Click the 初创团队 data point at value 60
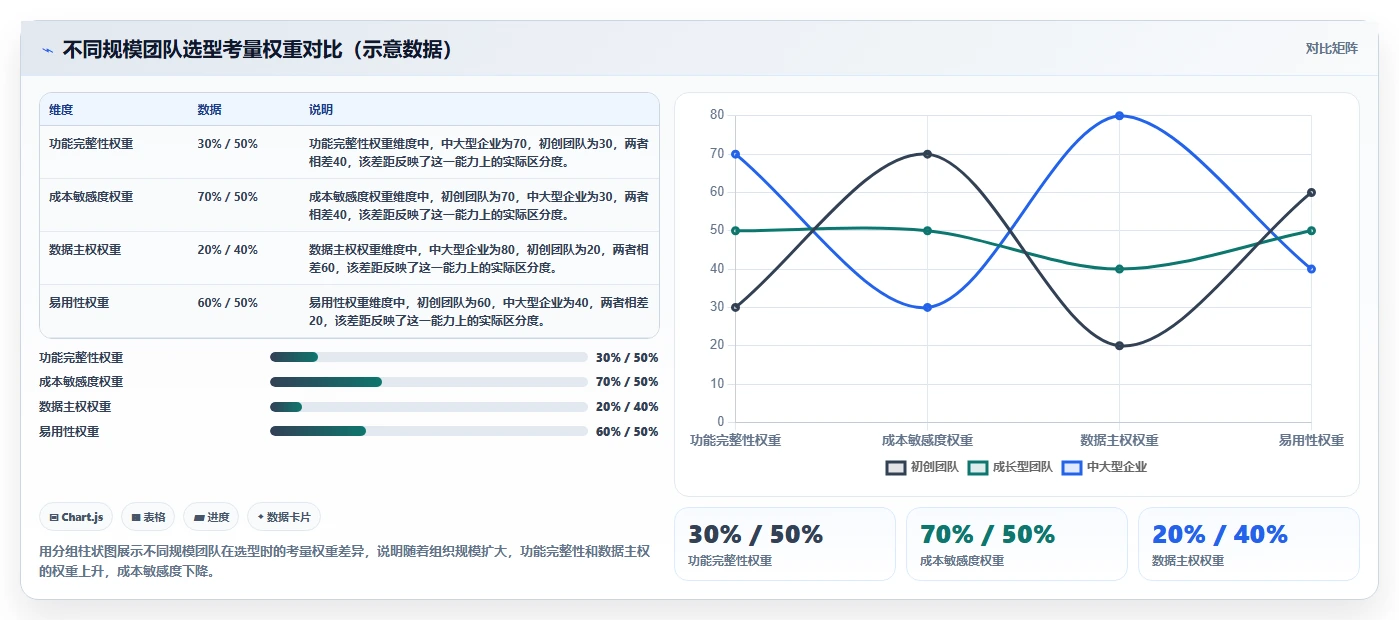The height and width of the screenshot is (620, 1399). (x=1311, y=192)
